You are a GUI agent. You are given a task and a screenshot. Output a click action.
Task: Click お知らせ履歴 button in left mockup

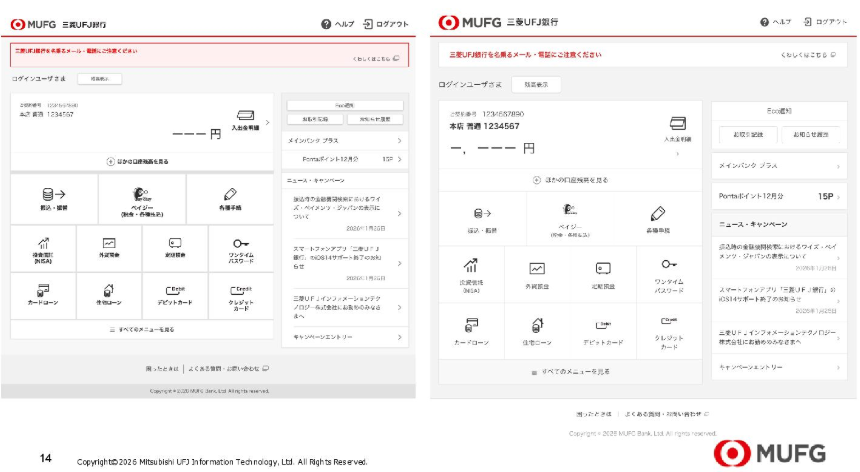(375, 119)
